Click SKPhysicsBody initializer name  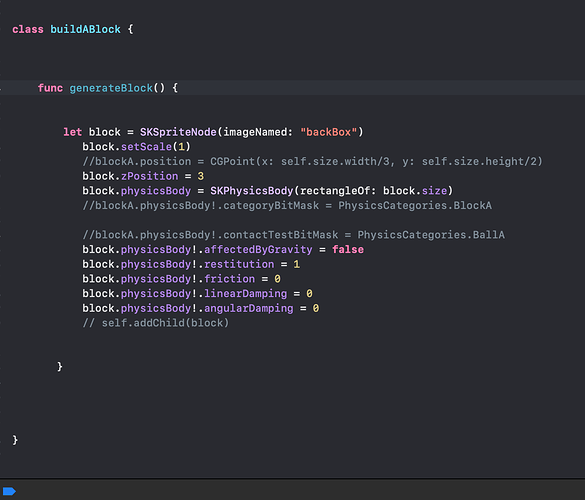click(x=252, y=191)
